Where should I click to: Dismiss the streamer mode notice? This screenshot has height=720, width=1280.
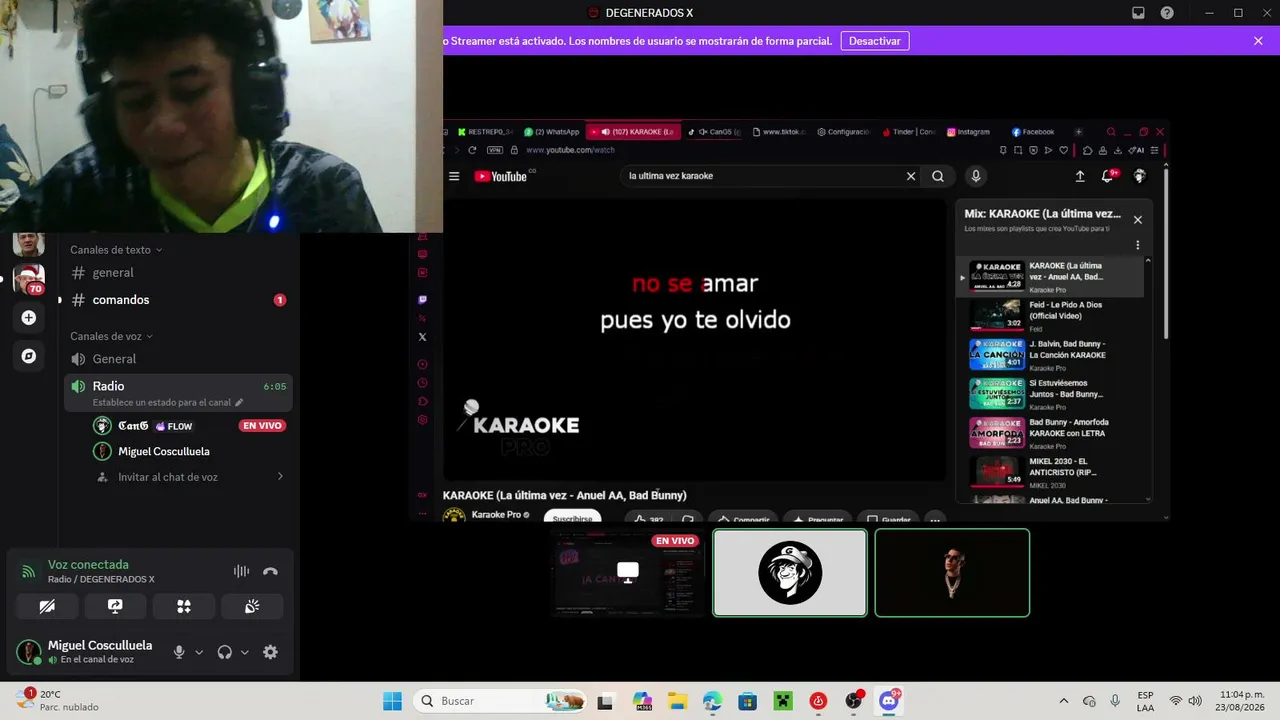(1258, 41)
